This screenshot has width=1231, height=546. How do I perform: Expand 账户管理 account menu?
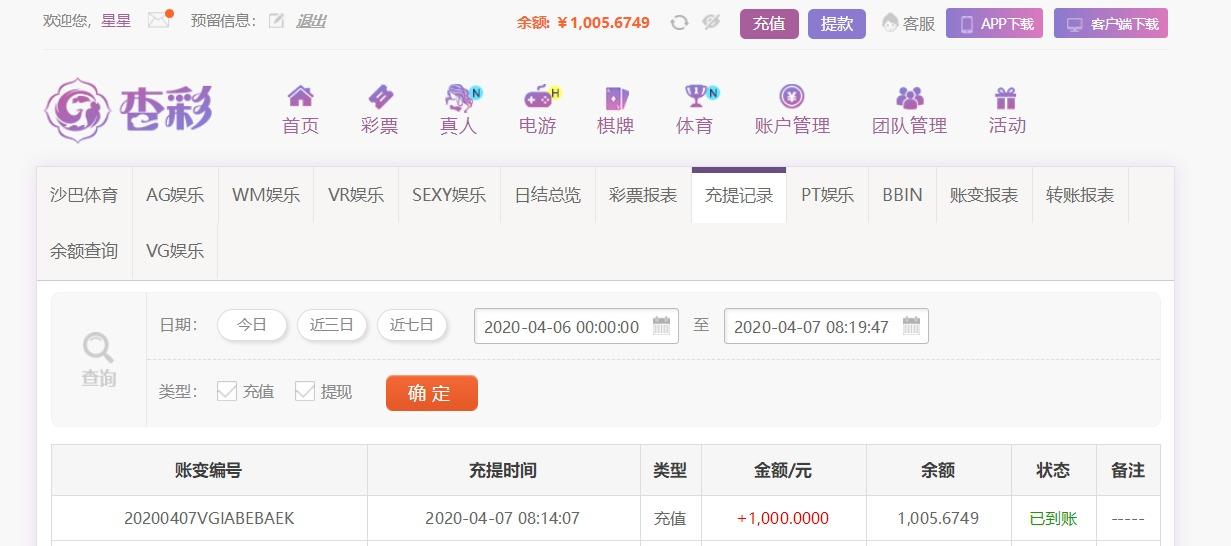tap(792, 109)
